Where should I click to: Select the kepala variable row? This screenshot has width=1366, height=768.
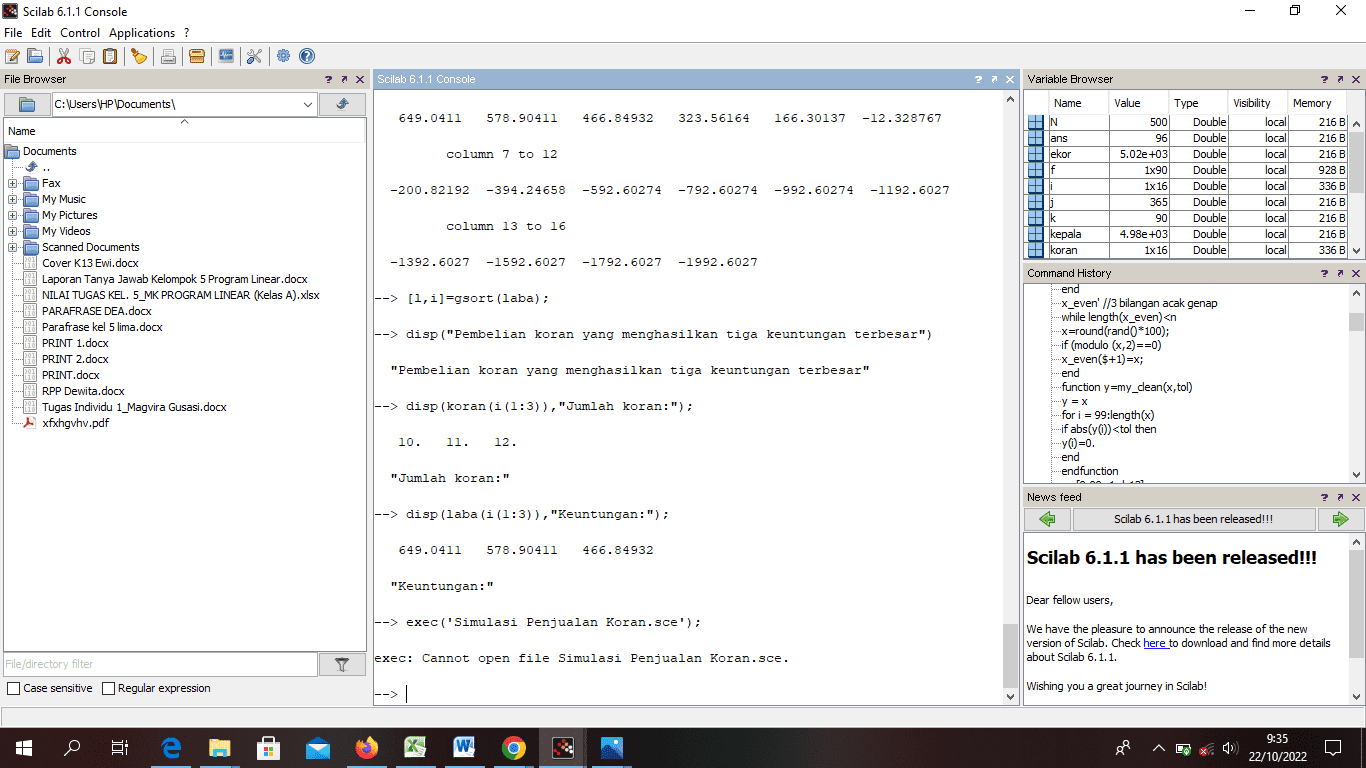[x=1187, y=234]
